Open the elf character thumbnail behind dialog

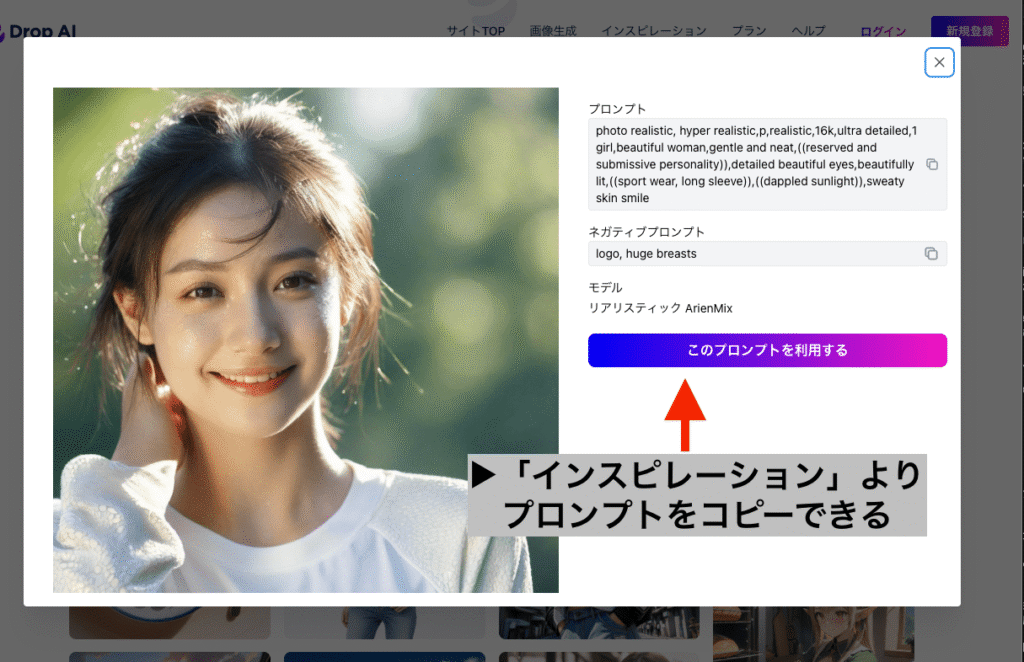(x=813, y=634)
